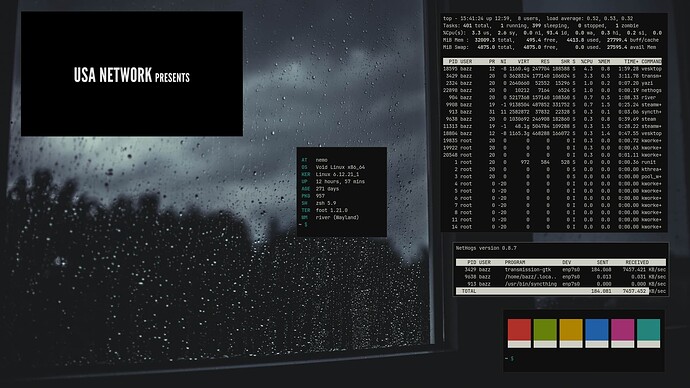Select the vesktop process row with PID 18595

[x=552, y=69]
